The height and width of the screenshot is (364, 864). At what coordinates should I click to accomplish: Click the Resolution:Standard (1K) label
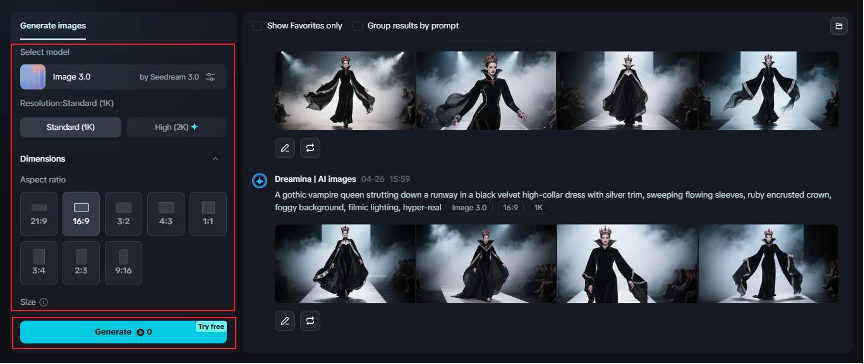pos(67,104)
